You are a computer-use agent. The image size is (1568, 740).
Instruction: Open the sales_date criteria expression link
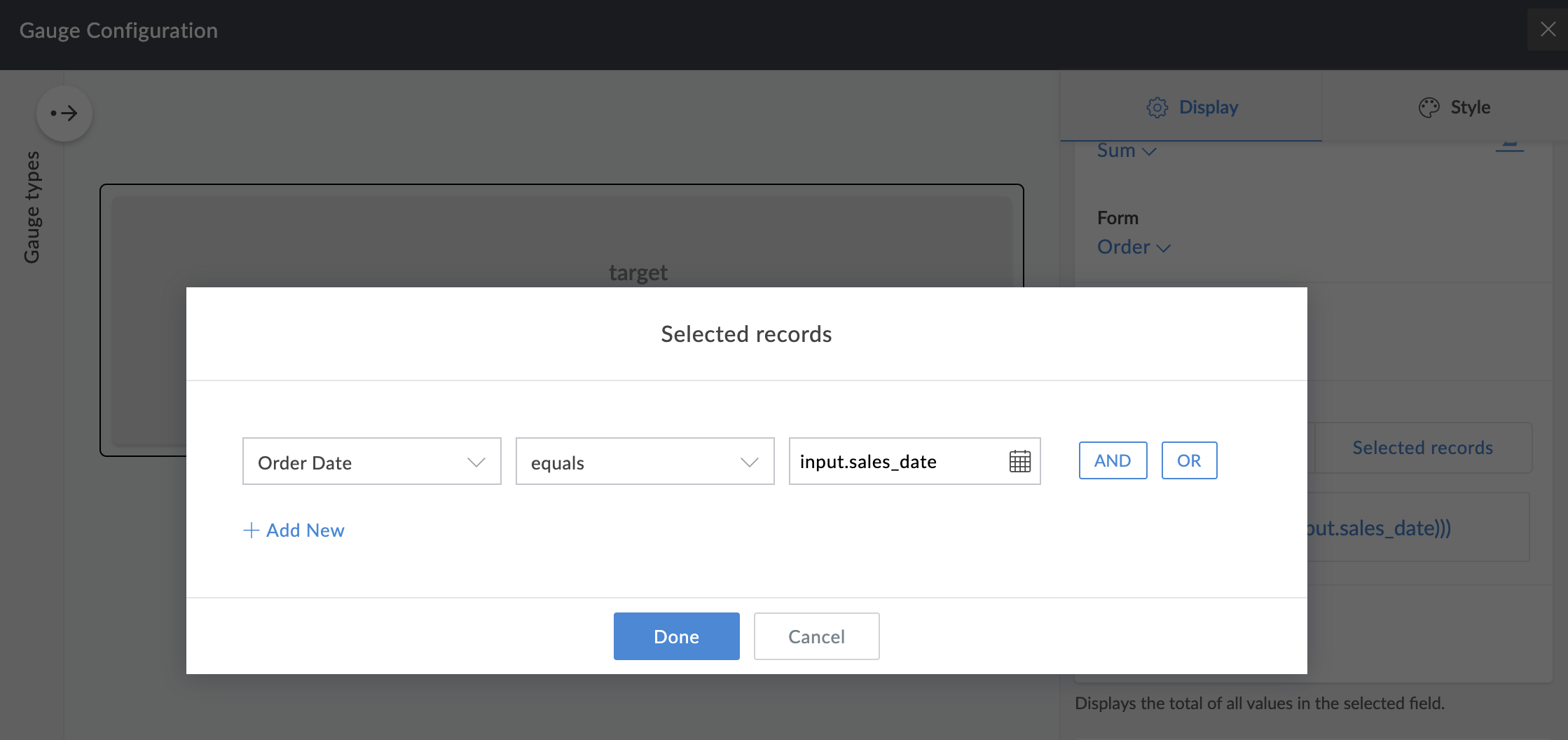pyautogui.click(x=1379, y=528)
